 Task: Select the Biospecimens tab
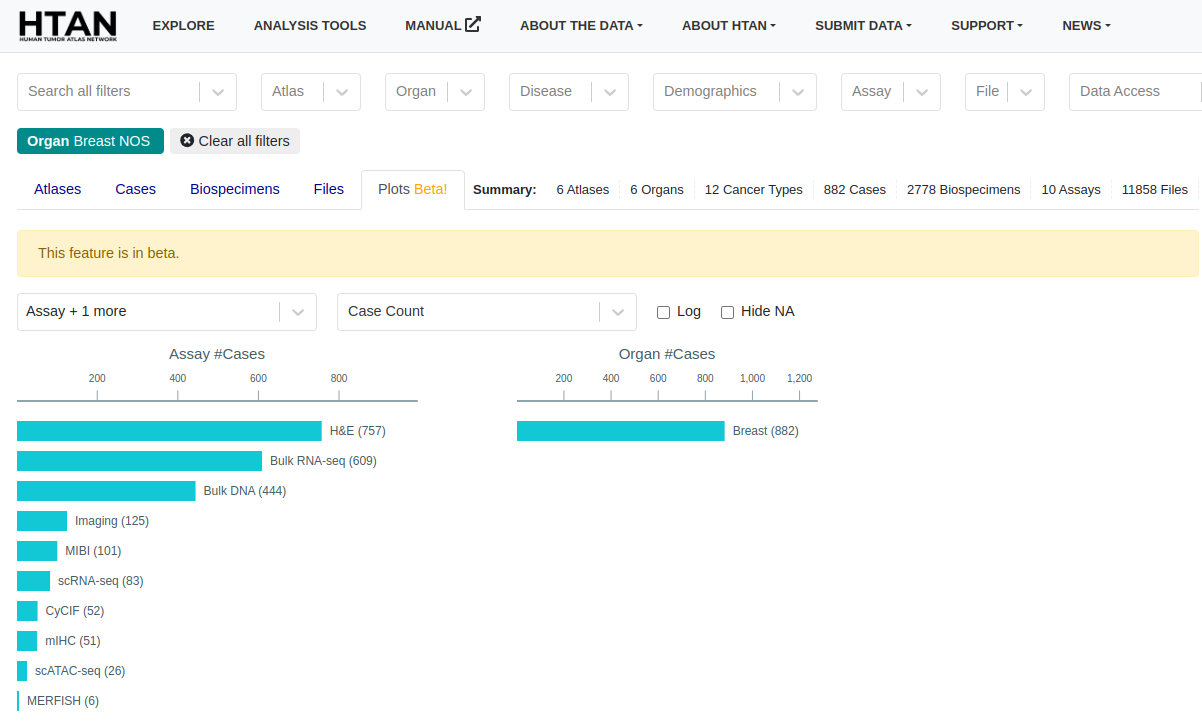pyautogui.click(x=234, y=189)
